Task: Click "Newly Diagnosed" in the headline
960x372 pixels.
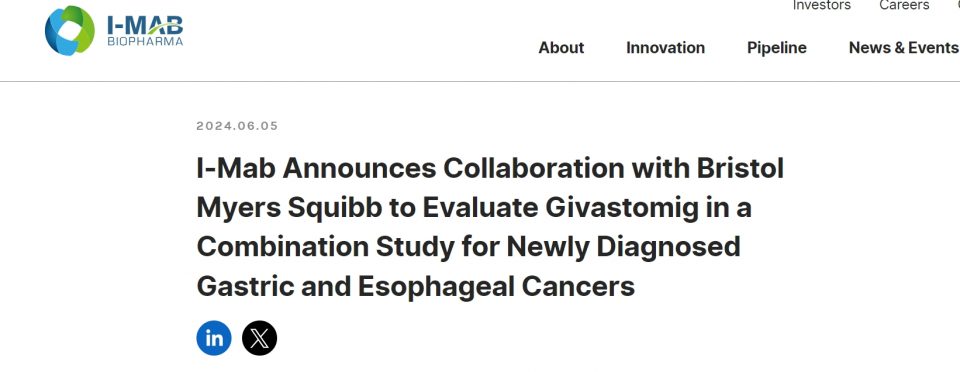Action: point(624,247)
